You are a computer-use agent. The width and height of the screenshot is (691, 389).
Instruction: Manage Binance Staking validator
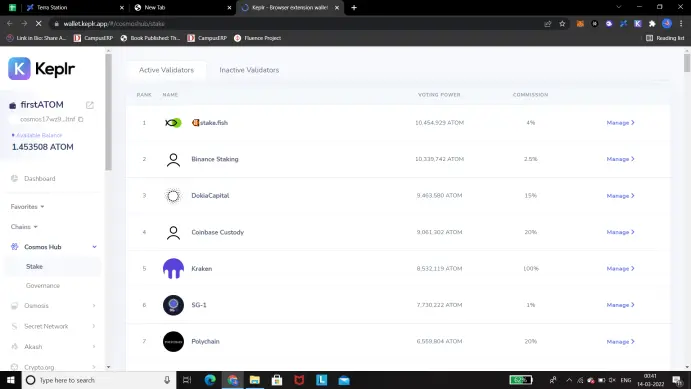pos(620,159)
